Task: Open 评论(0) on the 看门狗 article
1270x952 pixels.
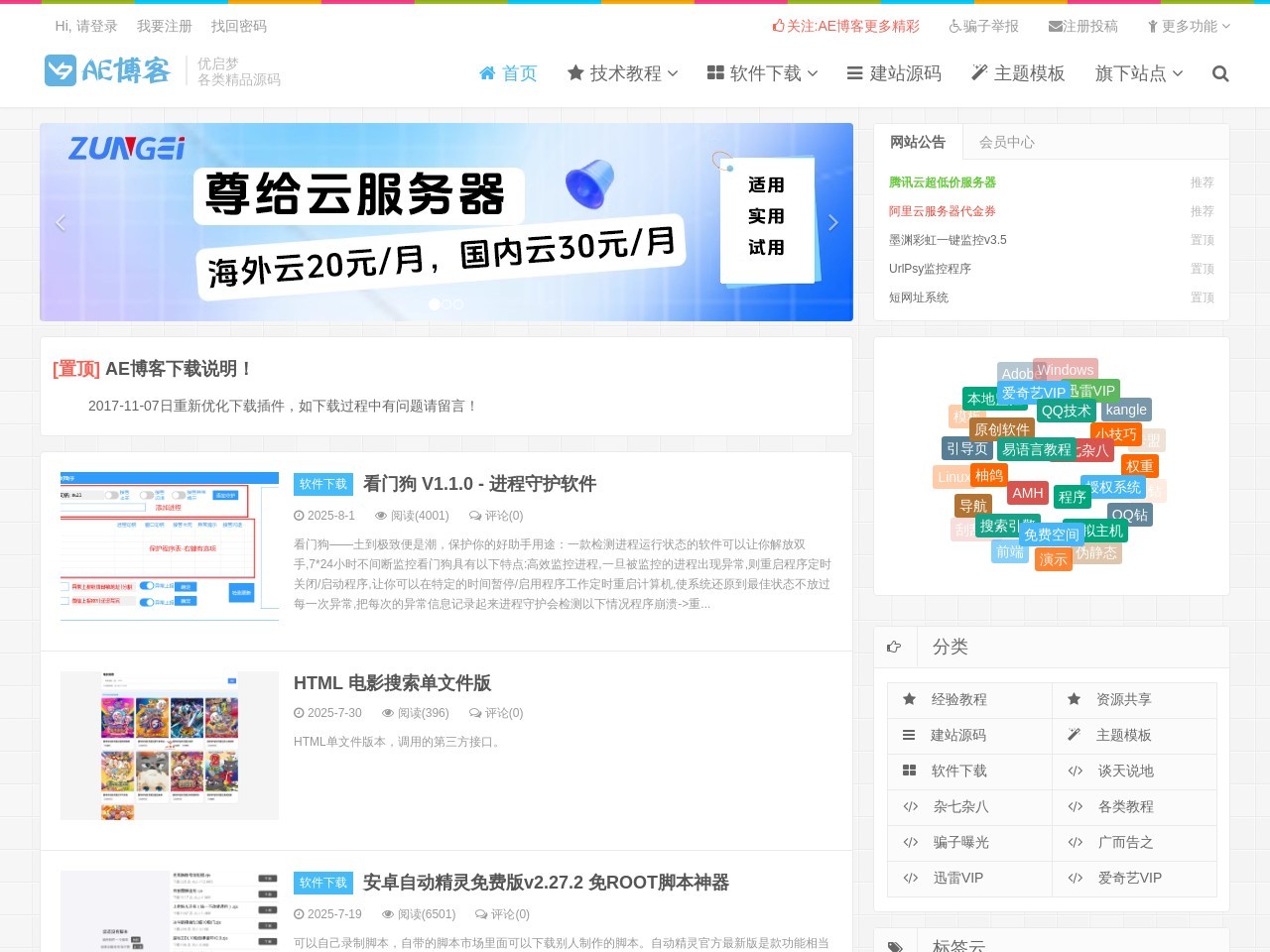Action: (496, 516)
